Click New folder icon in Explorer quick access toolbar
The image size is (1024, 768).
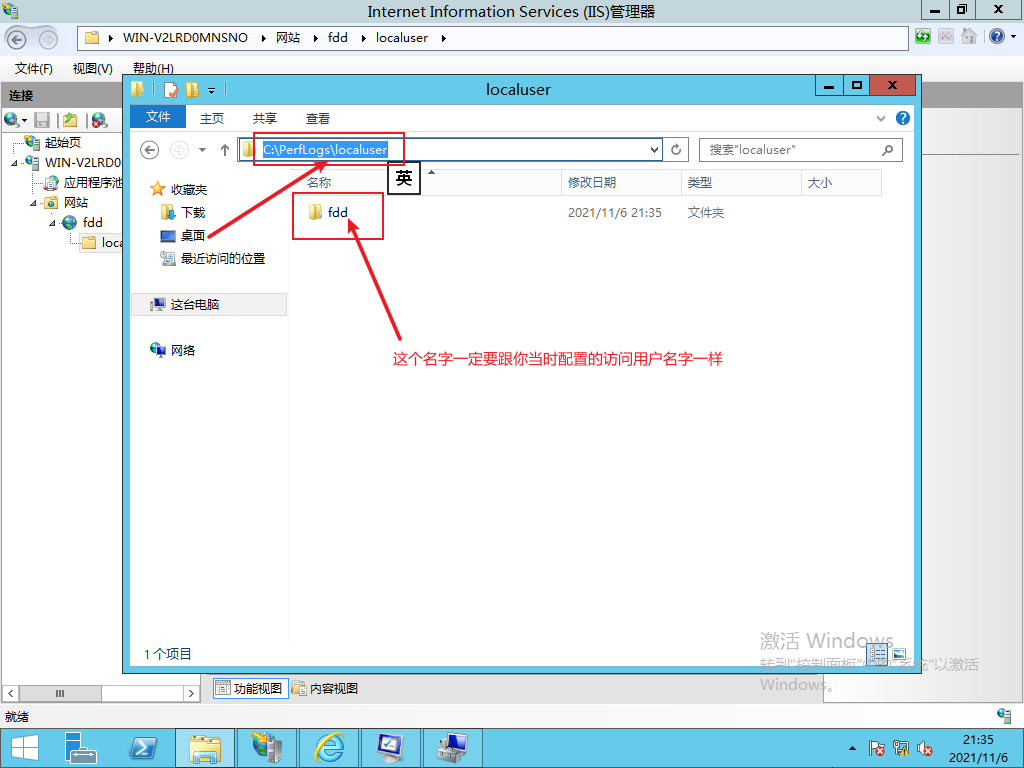tap(193, 89)
